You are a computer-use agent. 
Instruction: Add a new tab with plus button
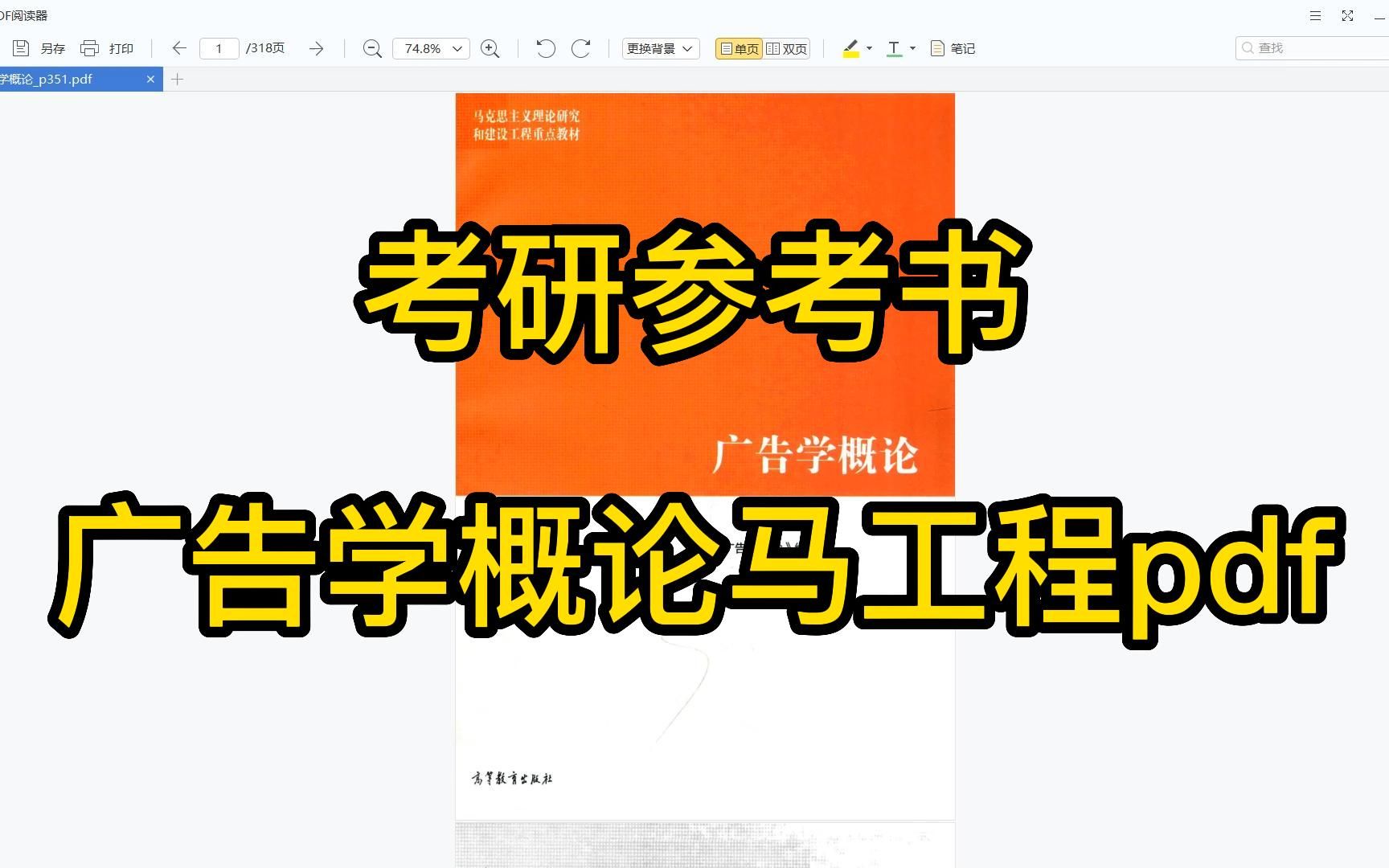click(178, 79)
